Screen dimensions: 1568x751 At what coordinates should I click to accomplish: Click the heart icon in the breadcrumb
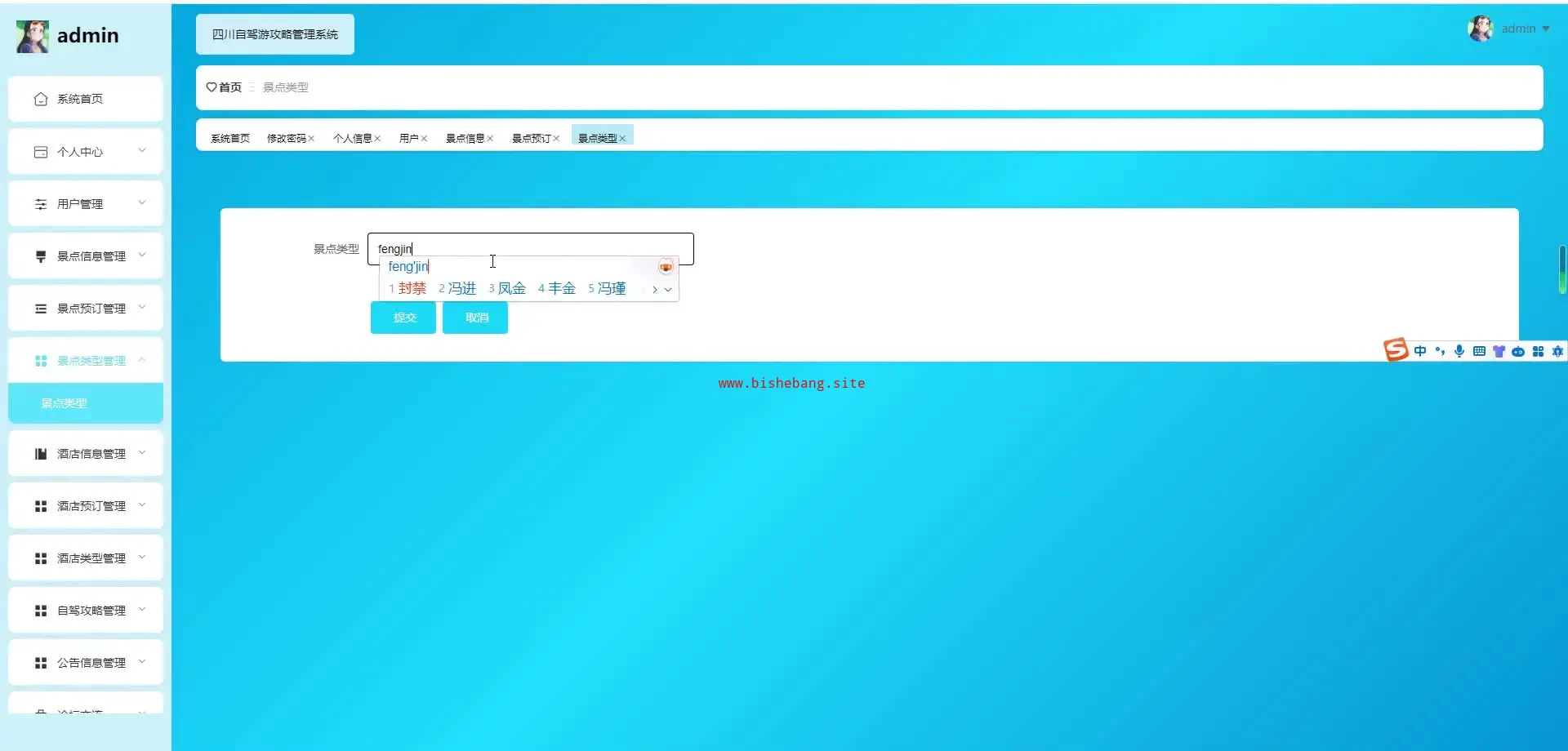(x=212, y=87)
